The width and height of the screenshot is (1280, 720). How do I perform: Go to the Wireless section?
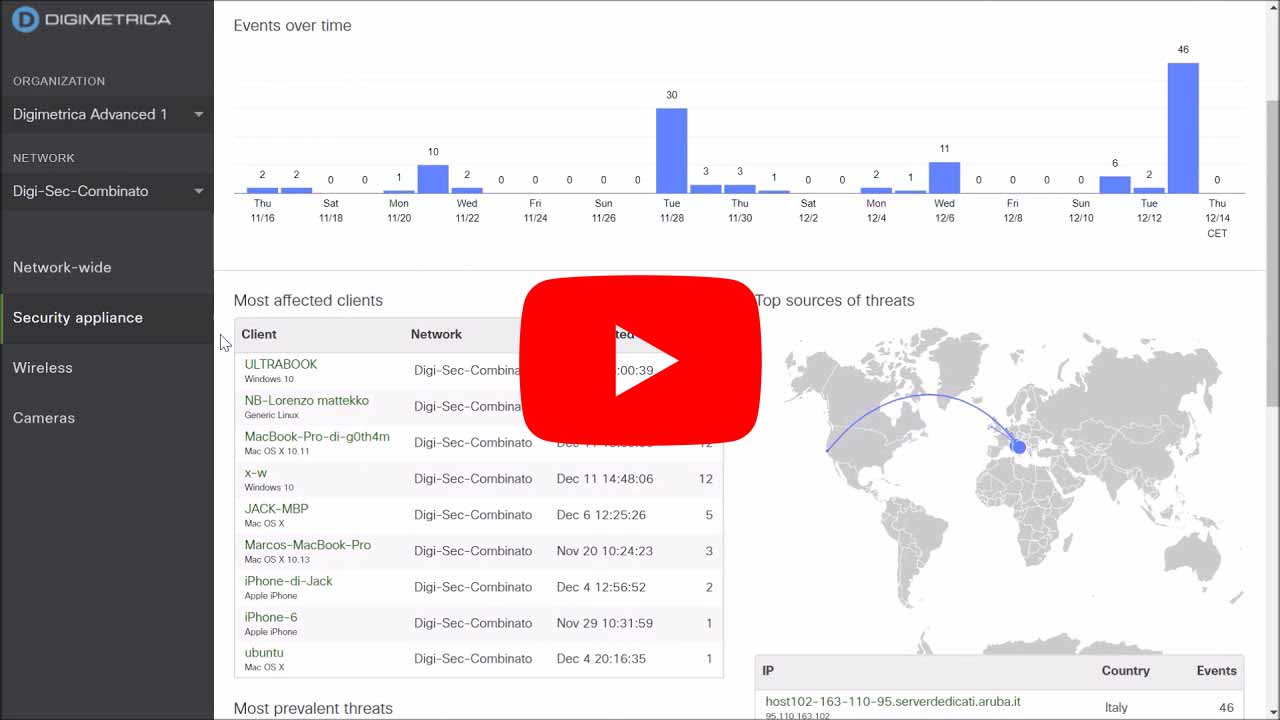43,367
